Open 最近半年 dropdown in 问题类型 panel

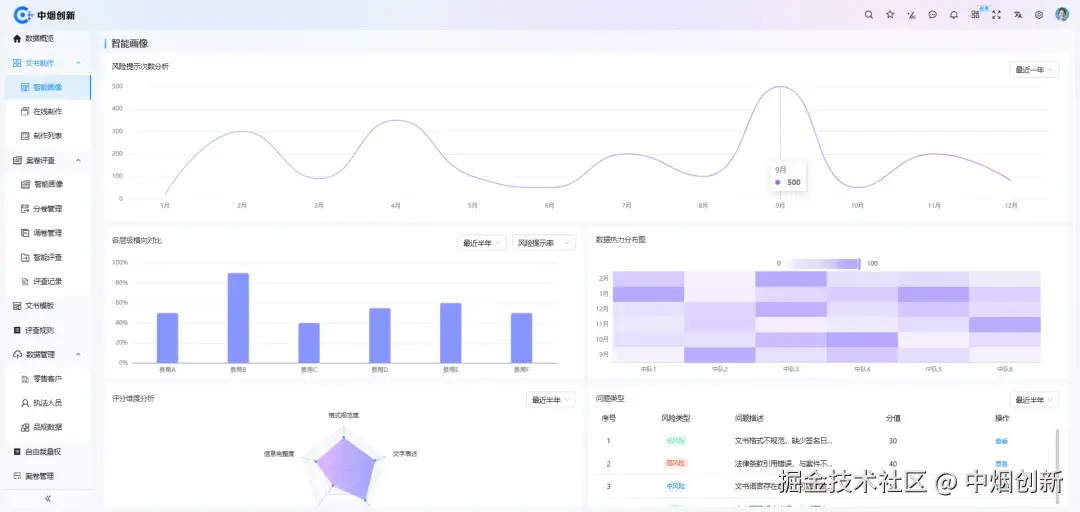tap(1034, 400)
